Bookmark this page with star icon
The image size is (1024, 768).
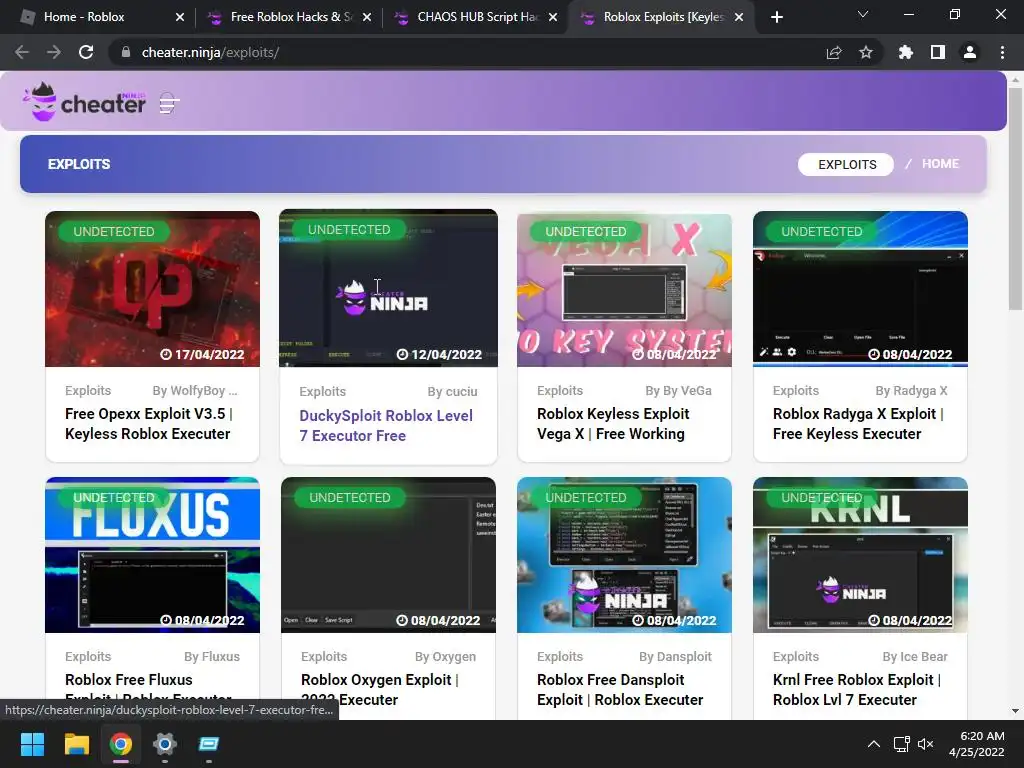coord(866,52)
